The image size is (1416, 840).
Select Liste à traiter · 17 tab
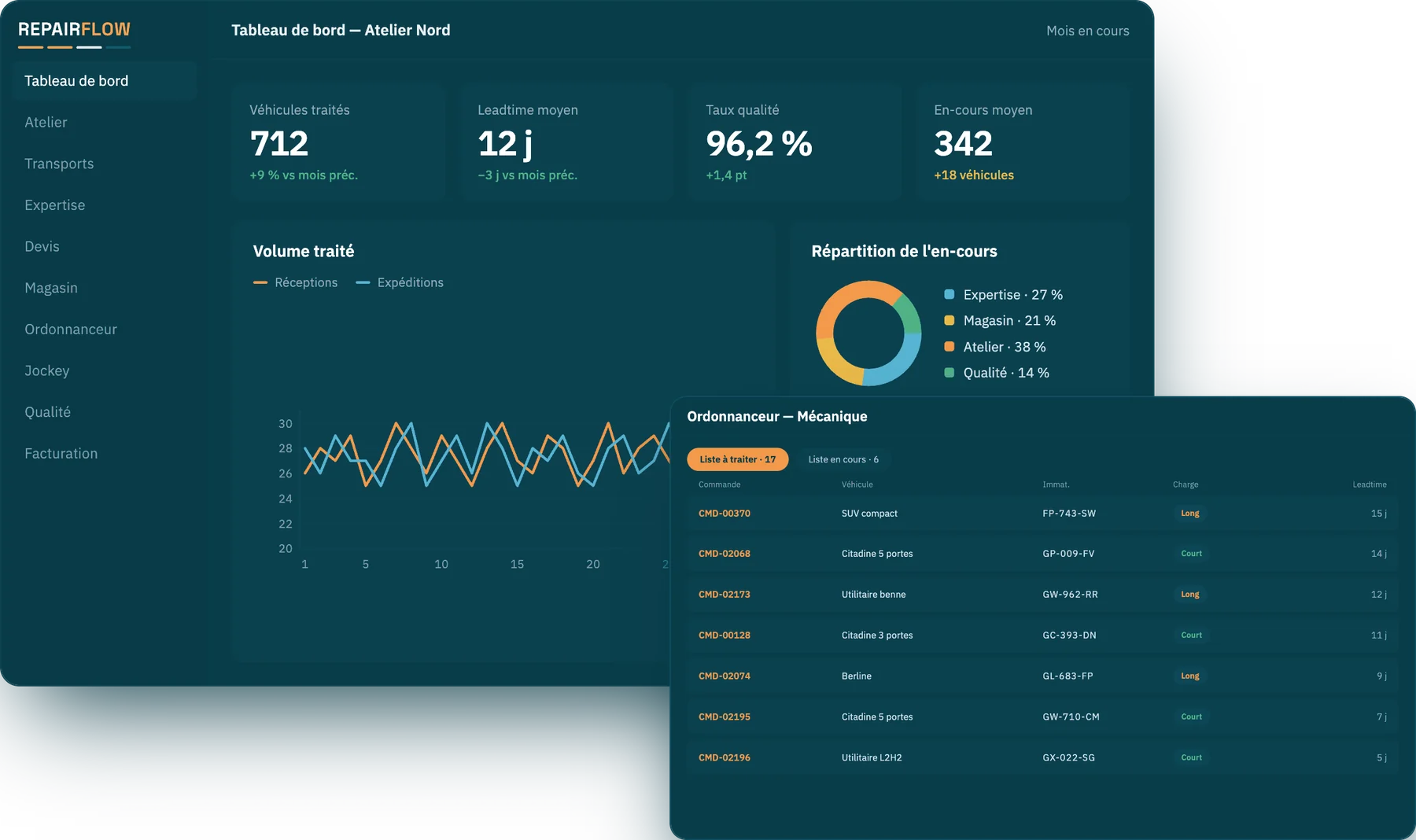[738, 459]
